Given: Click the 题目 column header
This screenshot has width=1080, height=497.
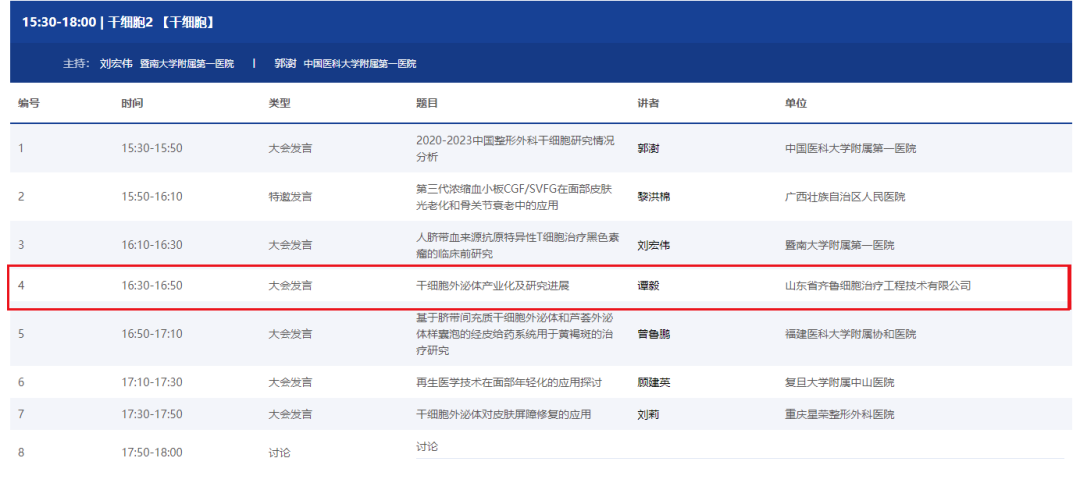Looking at the screenshot, I should tap(427, 103).
